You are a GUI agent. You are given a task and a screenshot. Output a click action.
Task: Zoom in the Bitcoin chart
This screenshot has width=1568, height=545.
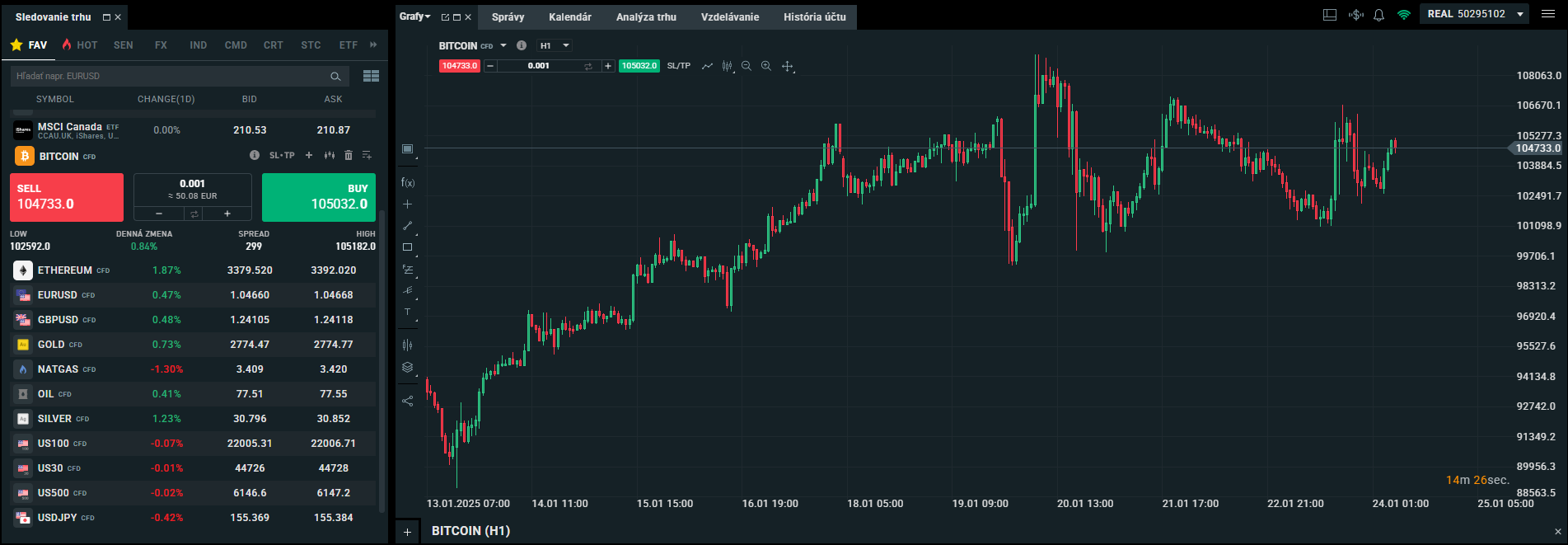[x=766, y=66]
